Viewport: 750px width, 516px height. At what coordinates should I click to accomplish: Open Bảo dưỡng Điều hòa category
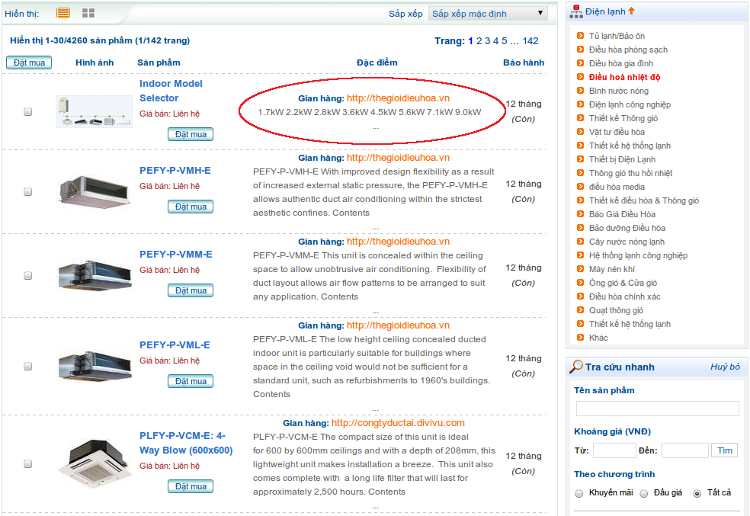(627, 228)
